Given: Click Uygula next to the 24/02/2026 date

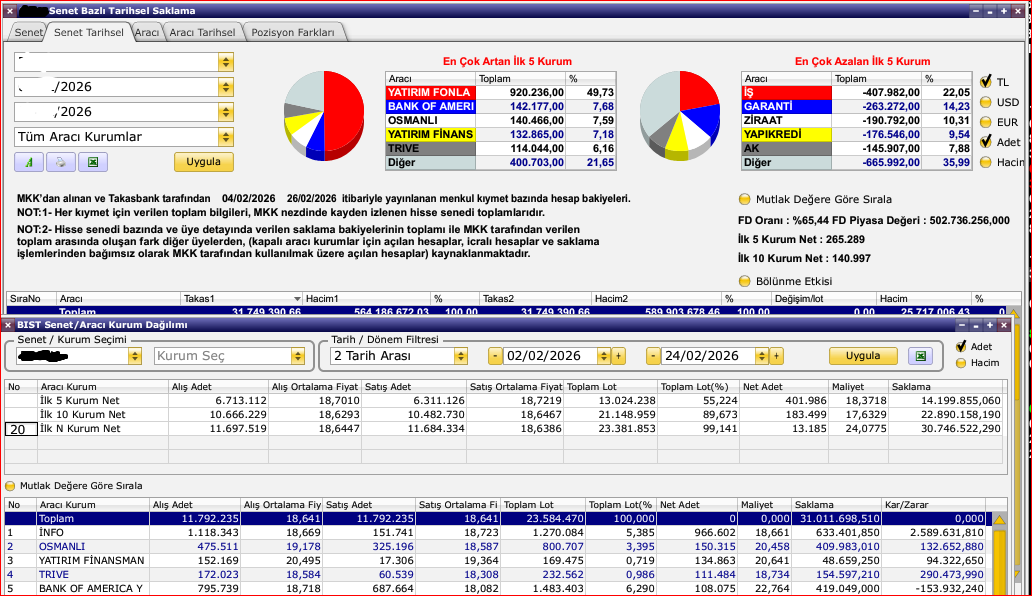Looking at the screenshot, I should 863,356.
